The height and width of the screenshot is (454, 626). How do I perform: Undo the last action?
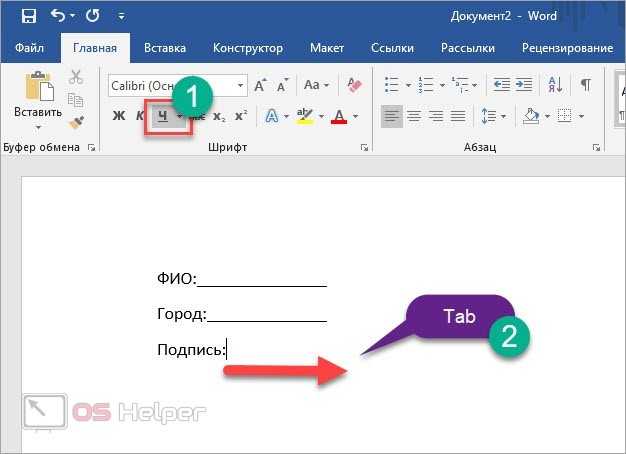click(57, 16)
